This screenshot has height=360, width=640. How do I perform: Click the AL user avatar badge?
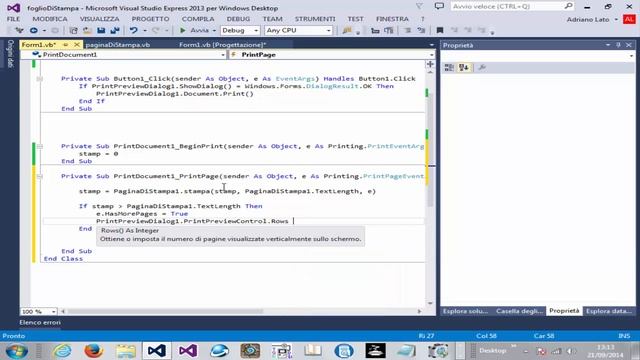629,19
